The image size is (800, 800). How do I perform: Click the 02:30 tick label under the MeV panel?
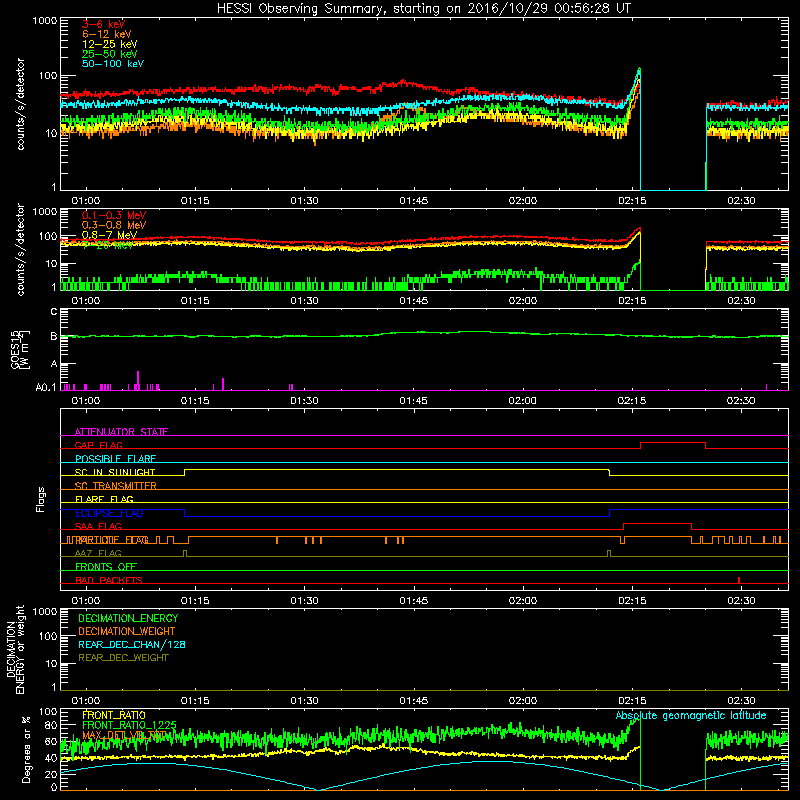coord(741,301)
